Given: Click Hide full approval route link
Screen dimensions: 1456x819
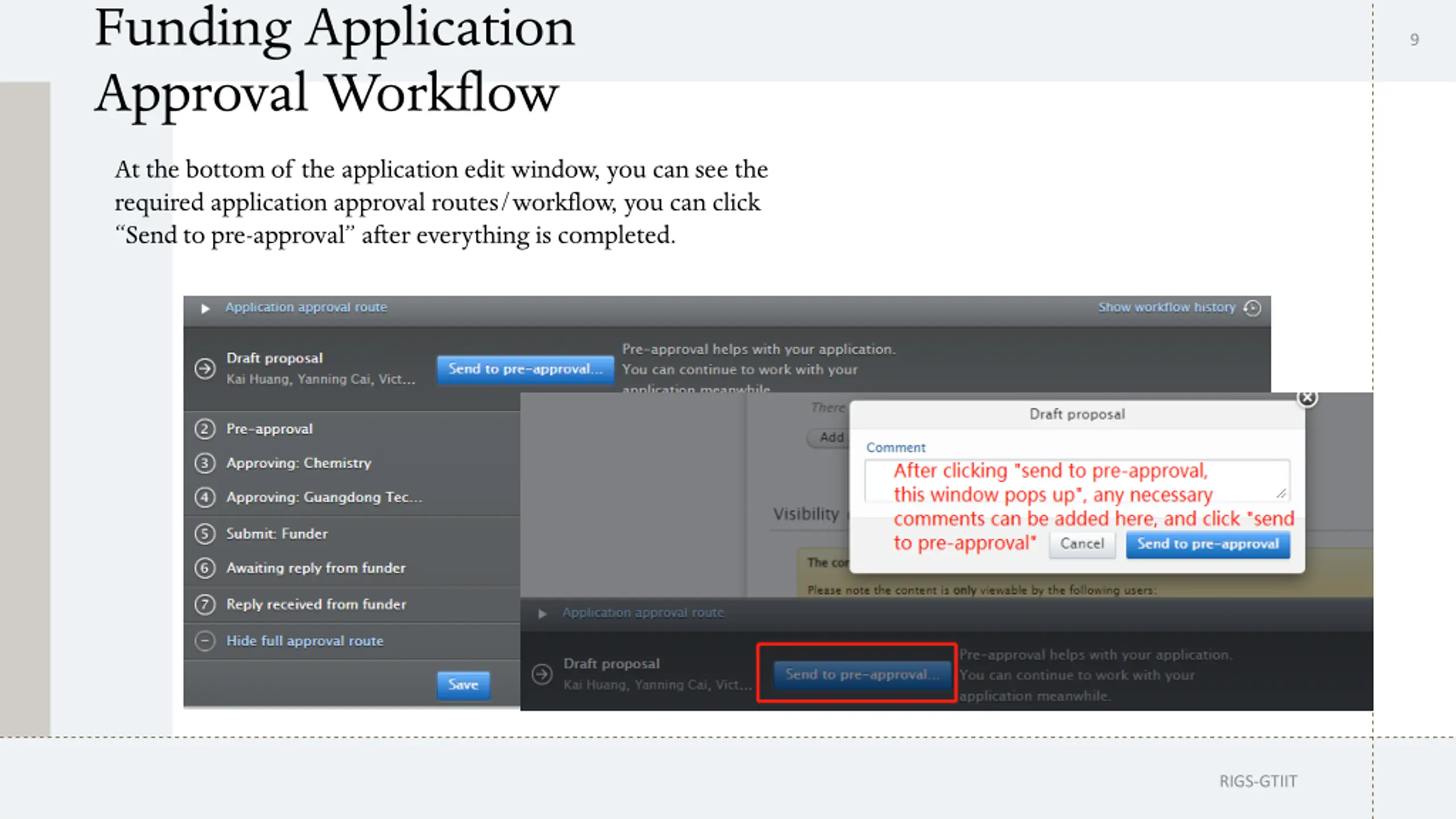Looking at the screenshot, I should [305, 641].
